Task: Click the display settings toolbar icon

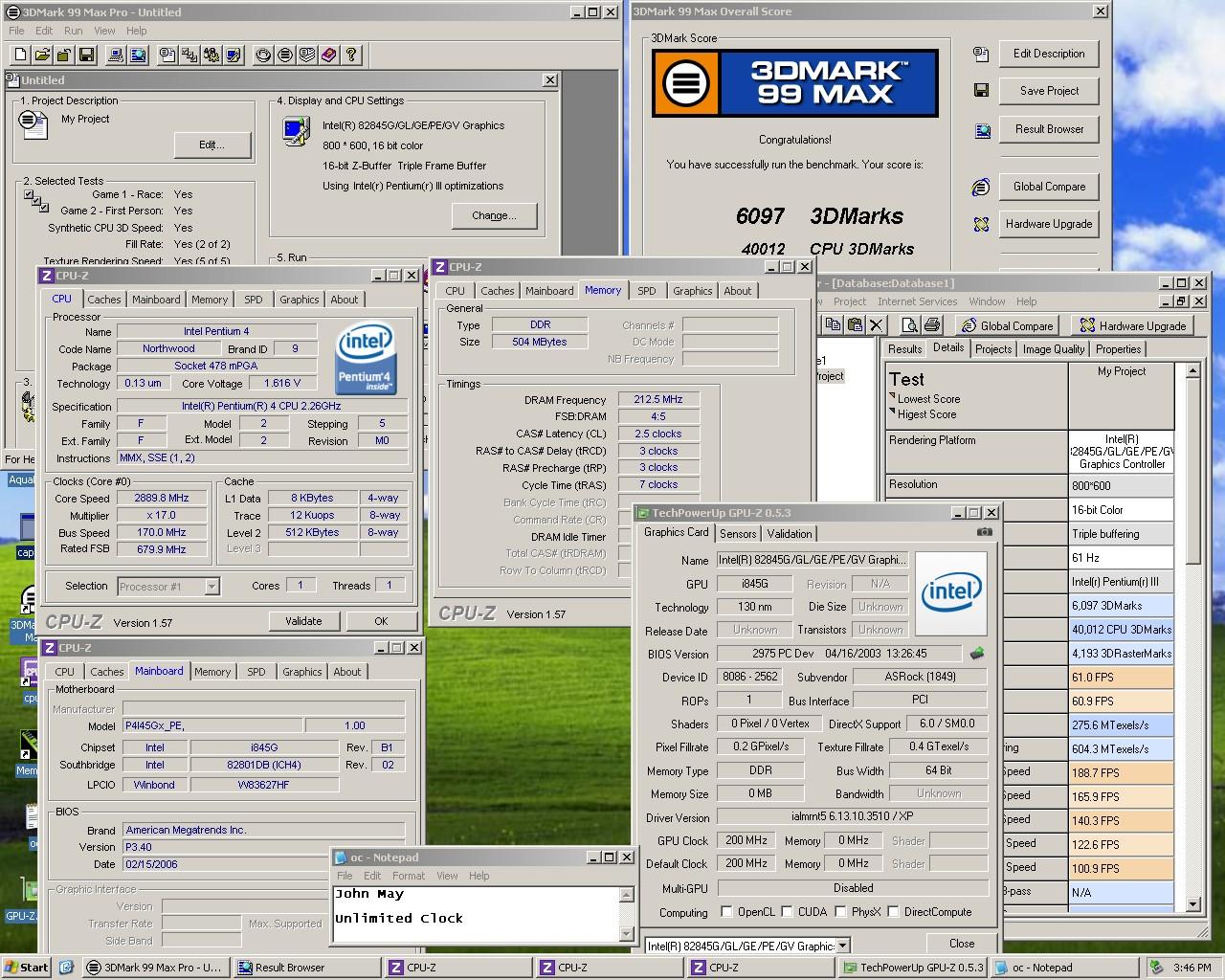Action: pos(234,55)
